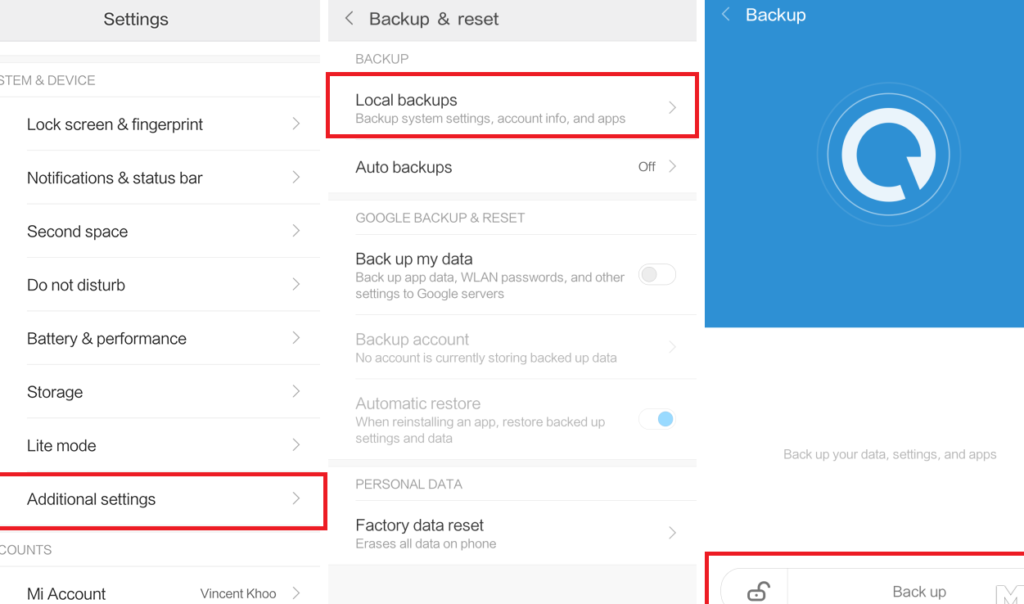Open Do not disturb settings
Viewport: 1024px width, 604px height.
(x=160, y=285)
